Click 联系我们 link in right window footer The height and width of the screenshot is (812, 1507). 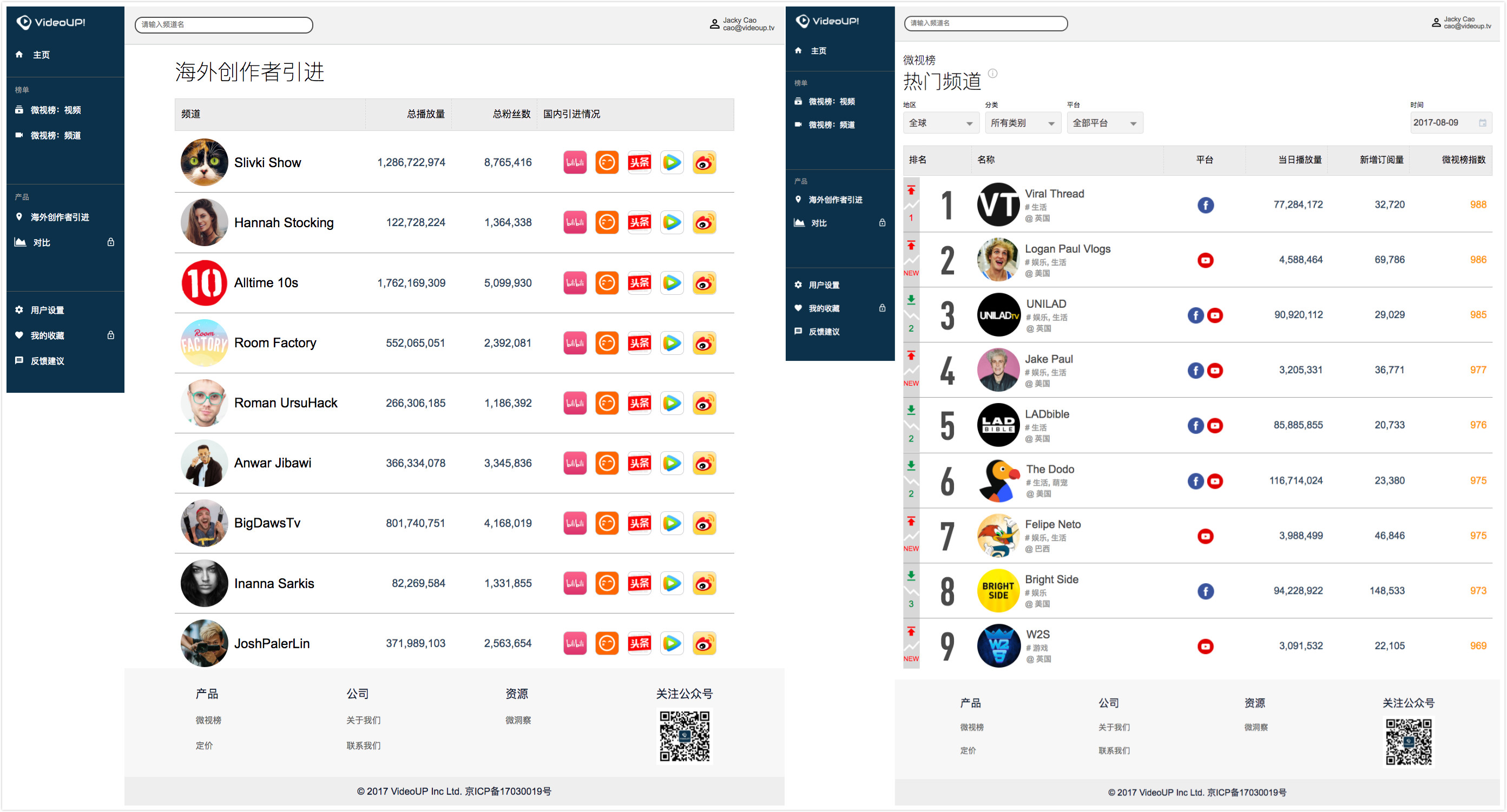(x=1114, y=750)
